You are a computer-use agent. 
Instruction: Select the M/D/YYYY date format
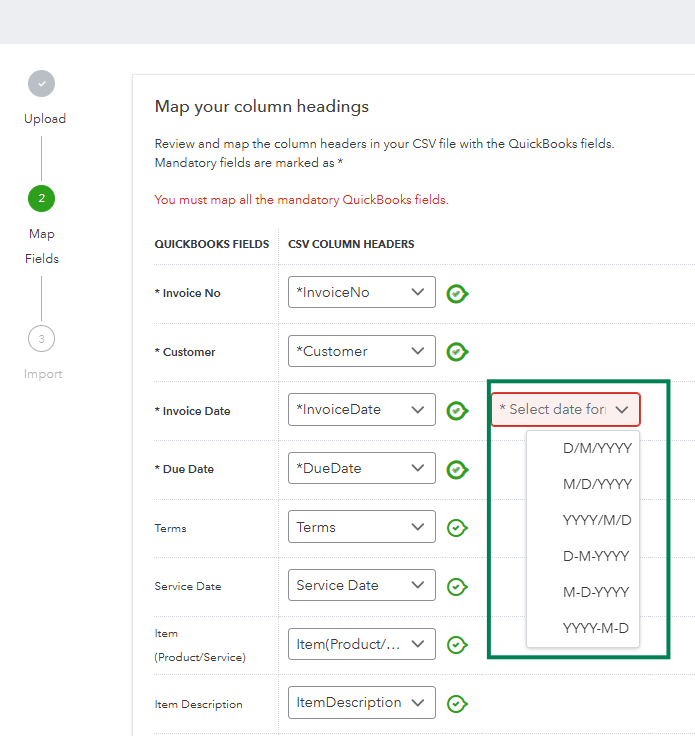coord(596,484)
